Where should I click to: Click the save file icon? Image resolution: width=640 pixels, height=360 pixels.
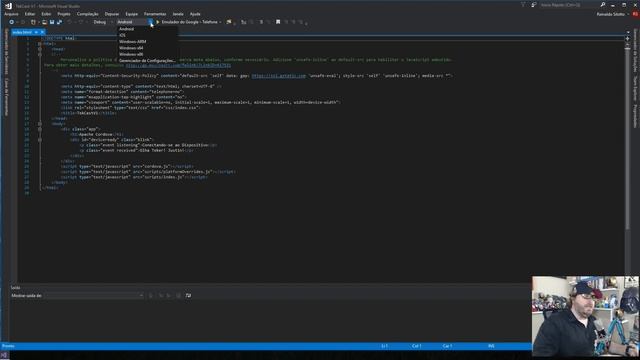point(52,22)
